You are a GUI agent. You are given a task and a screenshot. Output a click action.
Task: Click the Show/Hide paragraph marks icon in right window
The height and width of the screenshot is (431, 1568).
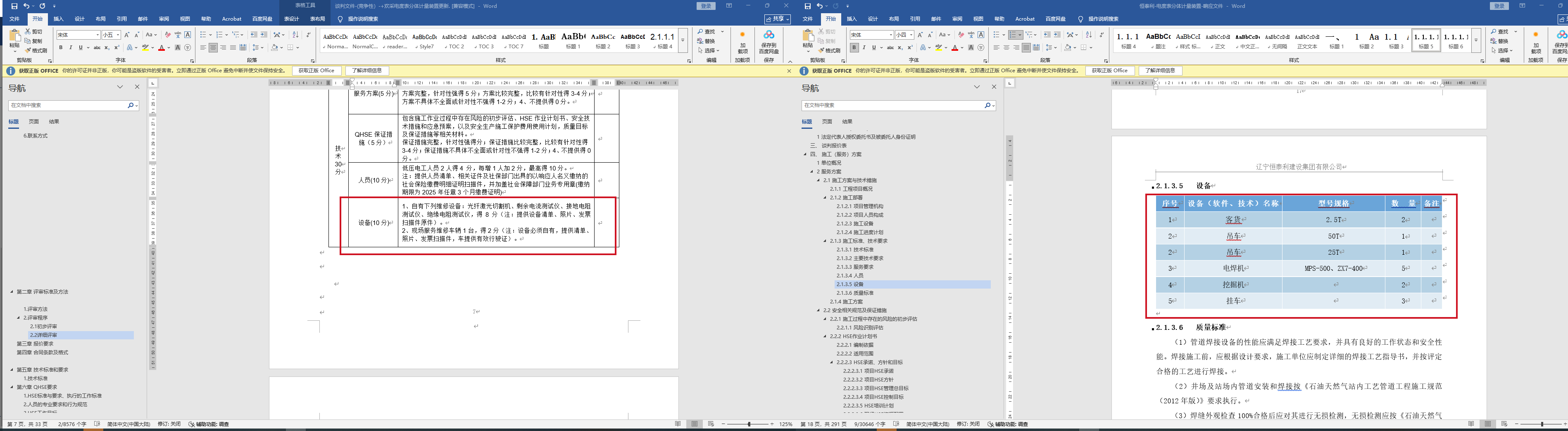click(x=1102, y=35)
